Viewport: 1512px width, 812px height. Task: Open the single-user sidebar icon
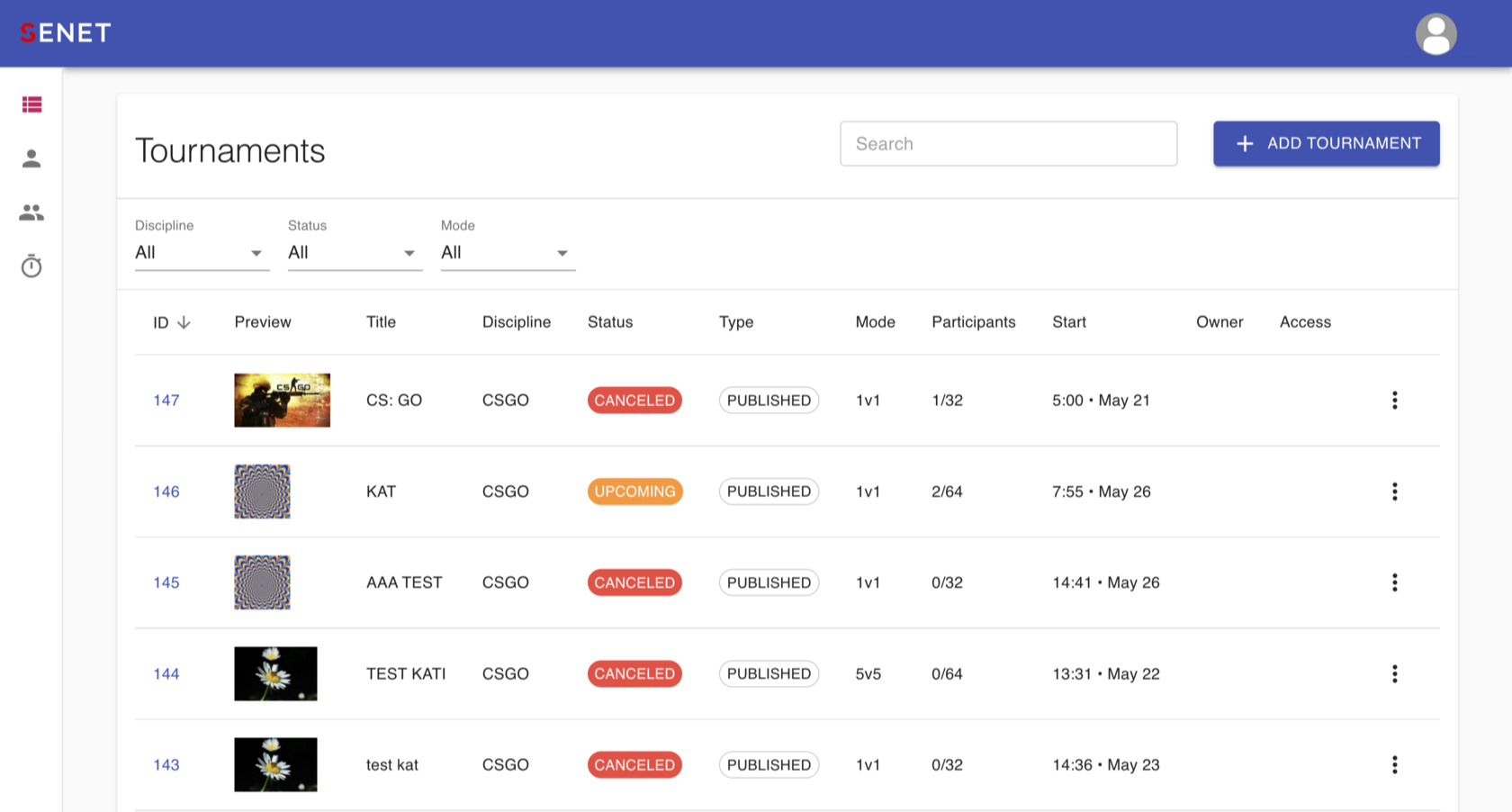click(31, 158)
